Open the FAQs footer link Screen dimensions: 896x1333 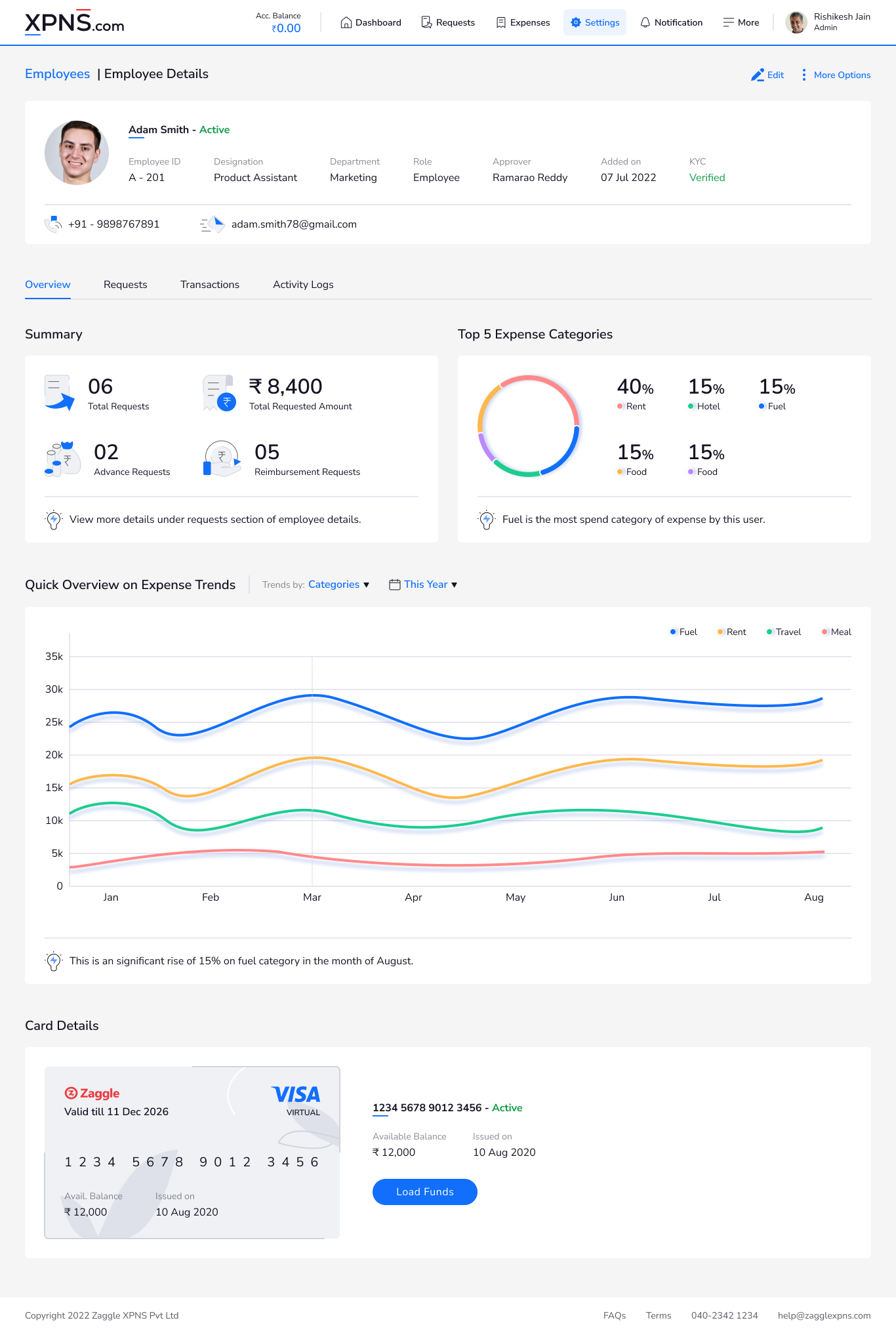coord(615,1315)
